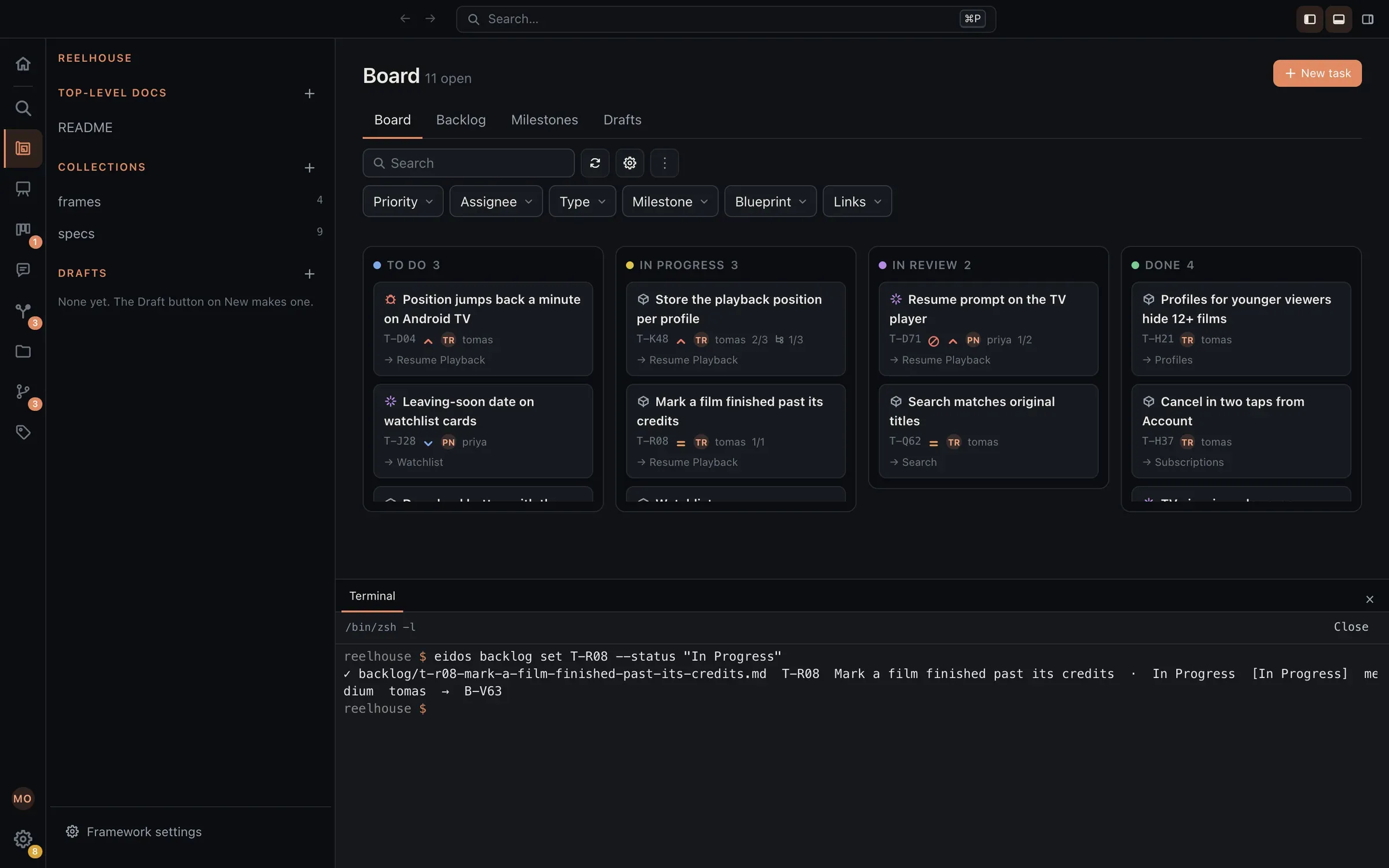Switch to the Backlog tab
The width and height of the screenshot is (1389, 868).
(x=461, y=120)
